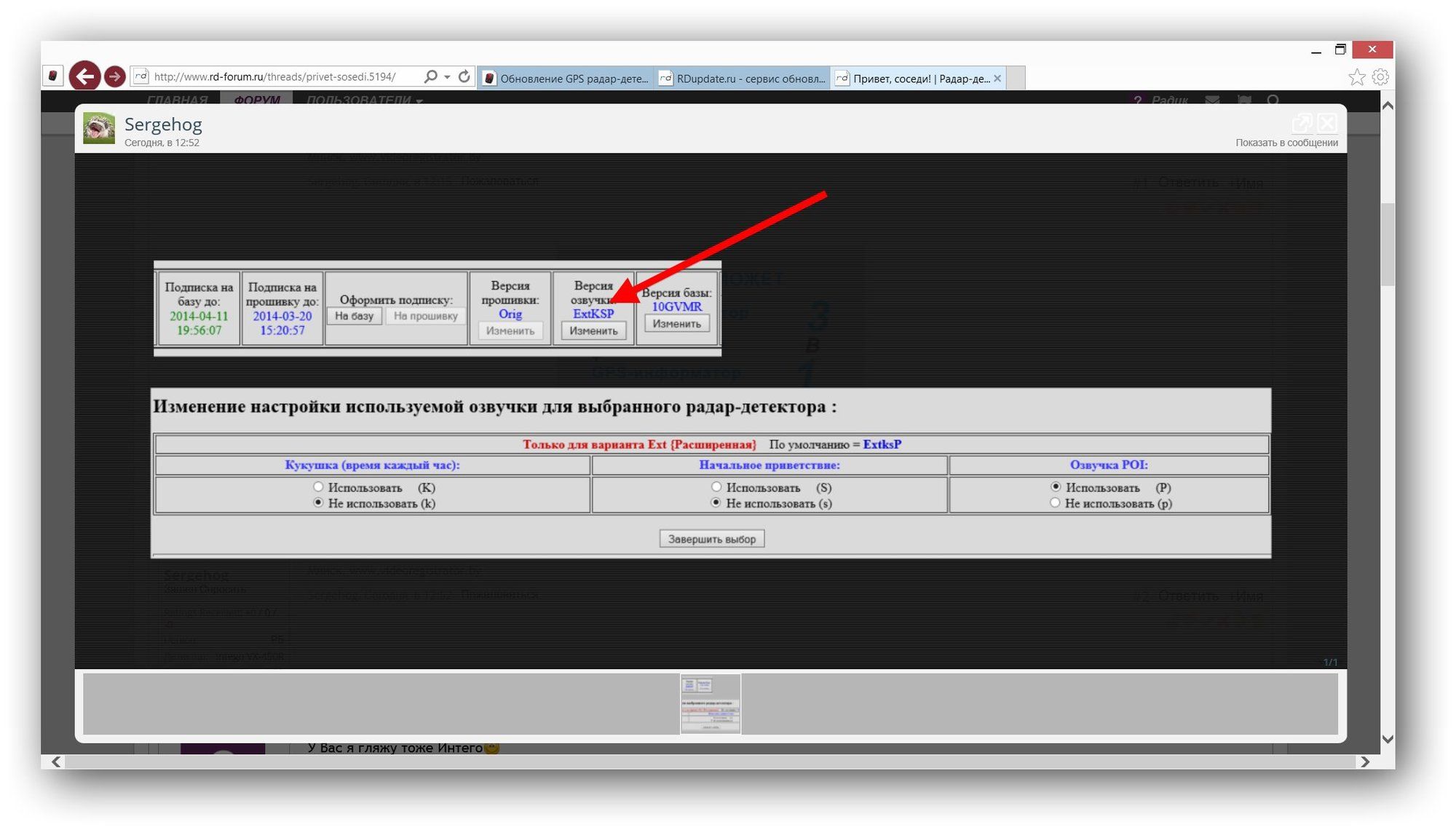The height and width of the screenshot is (830, 1456).
Task: Select 'Не использовать (p)' POI radio button
Action: pos(1055,502)
